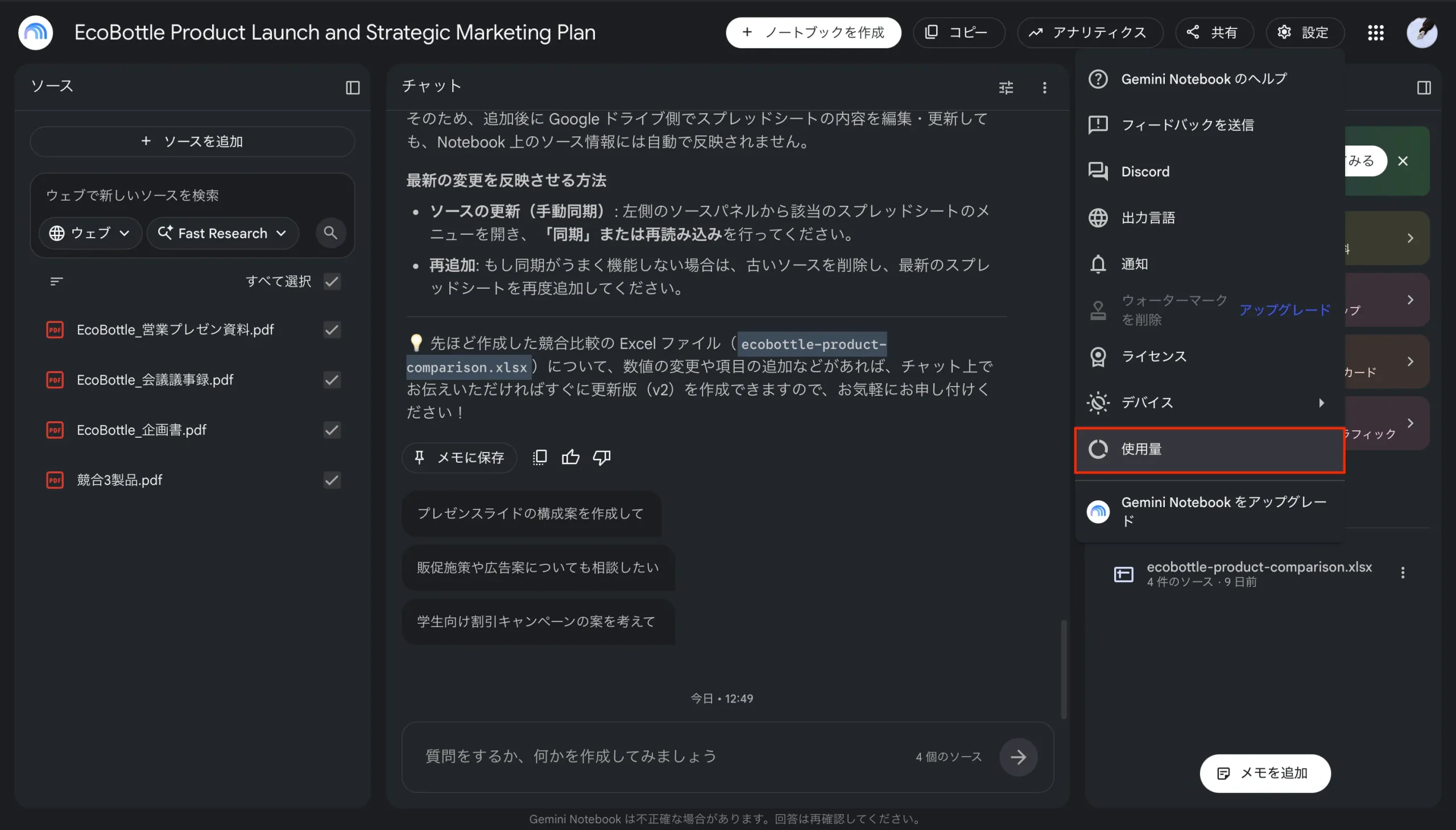Click the メモを追加 button
1456x830 pixels.
[x=1265, y=773]
